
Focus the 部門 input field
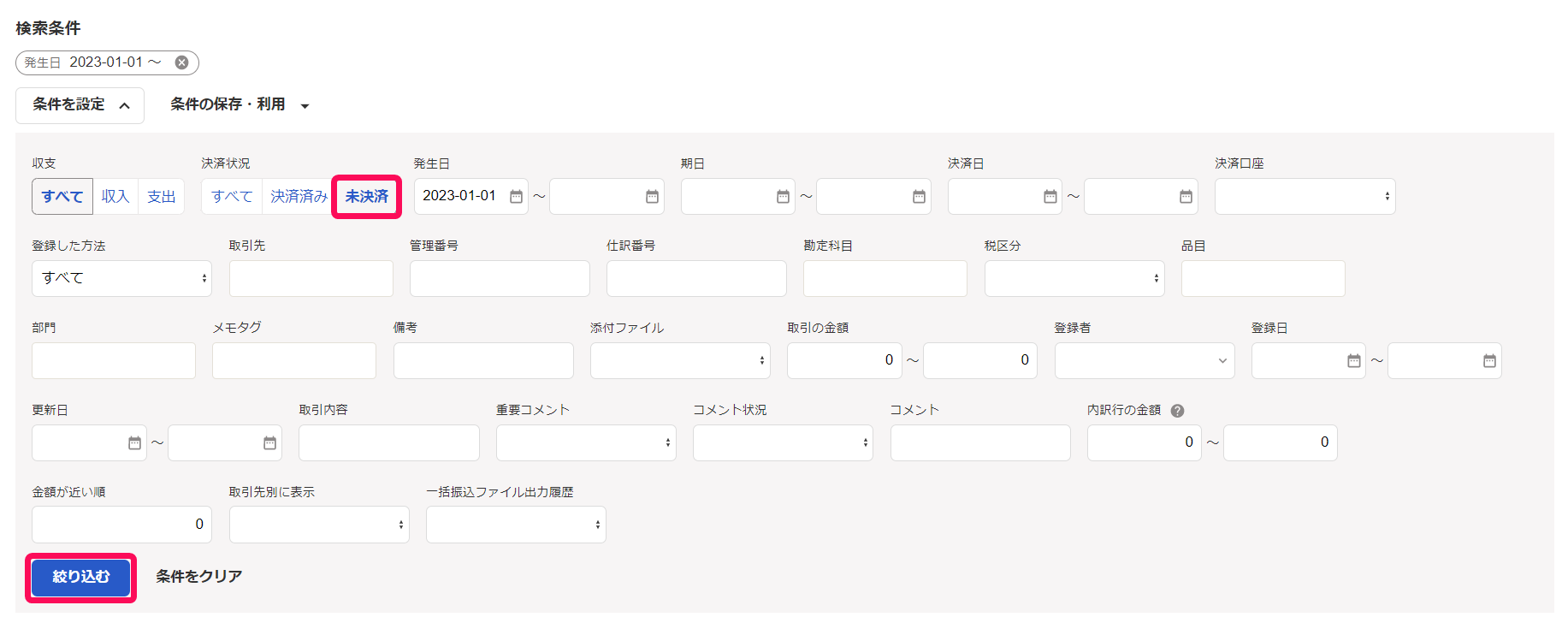[x=114, y=361]
